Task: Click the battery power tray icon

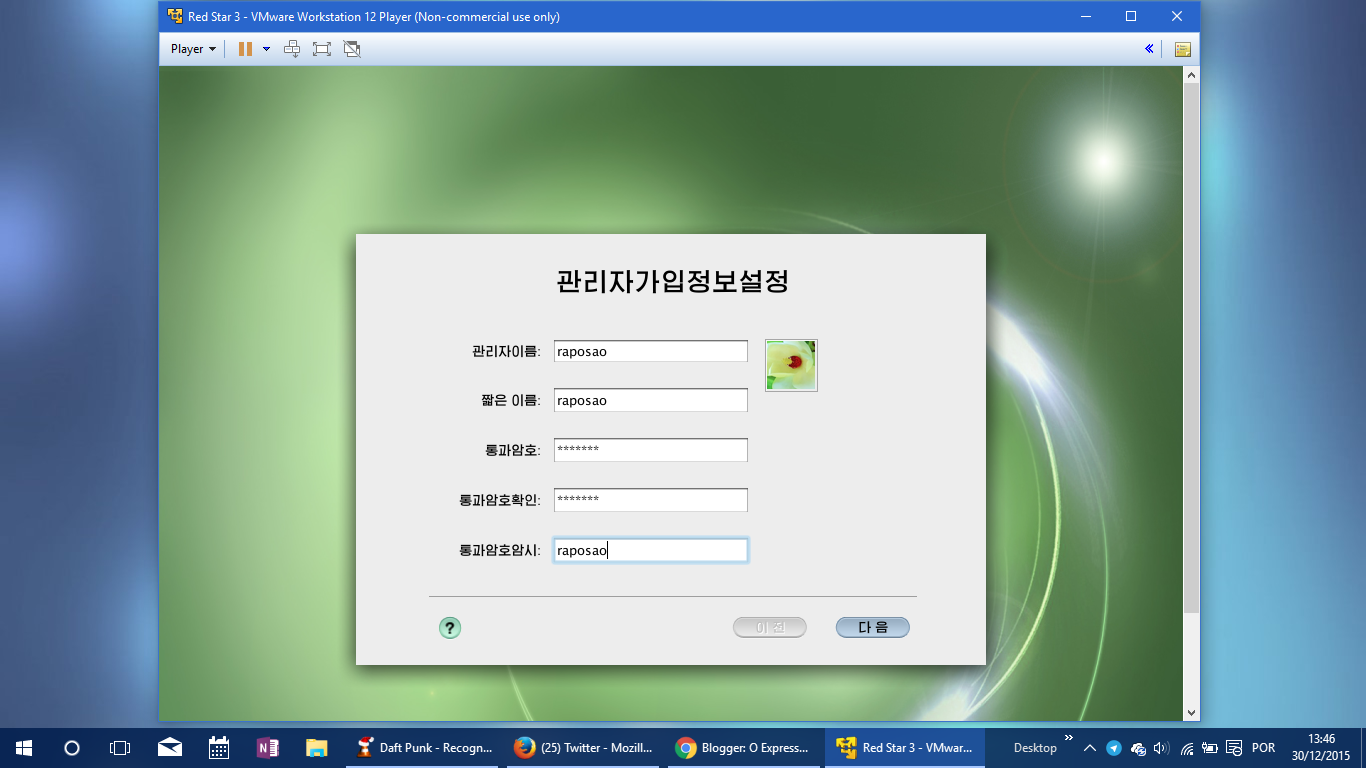Action: [x=1209, y=748]
